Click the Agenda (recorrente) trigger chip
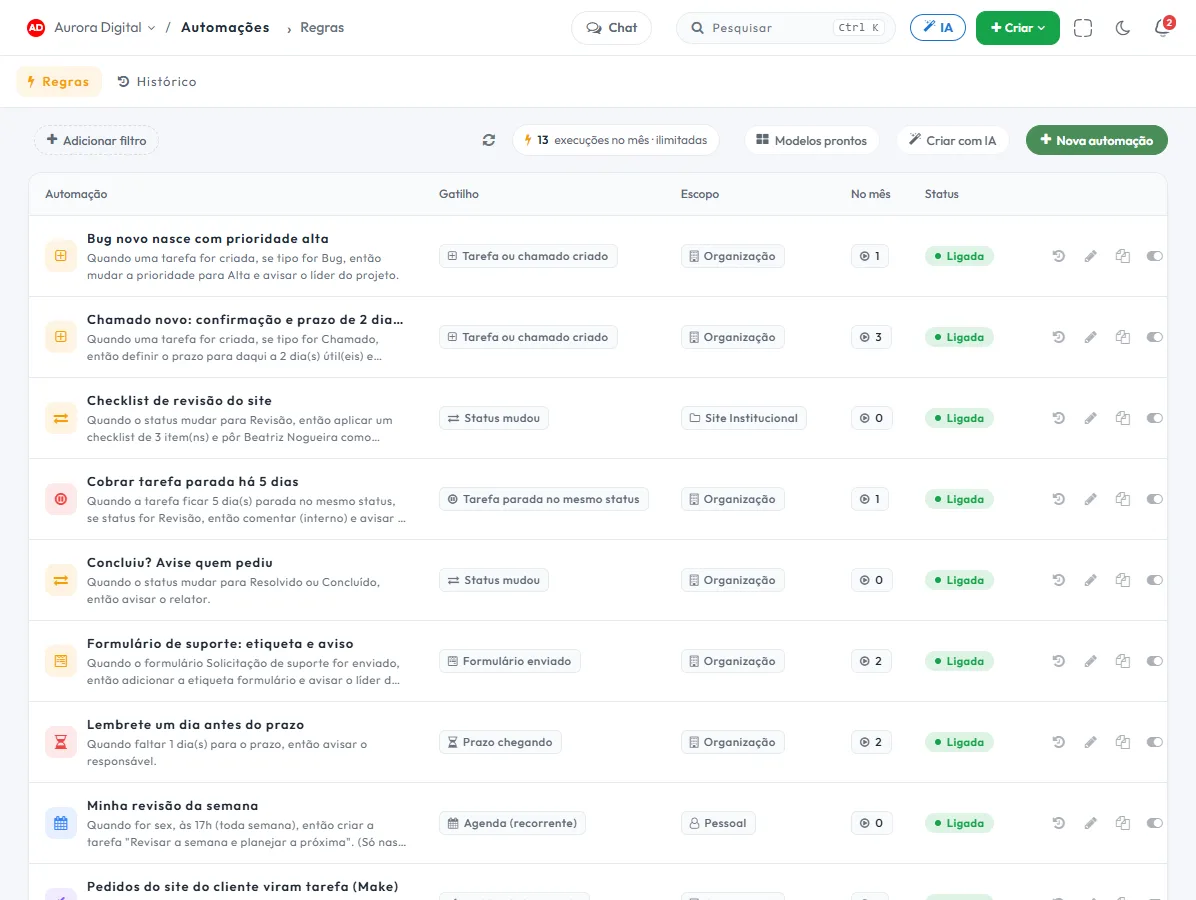Image resolution: width=1196 pixels, height=900 pixels. [x=513, y=823]
